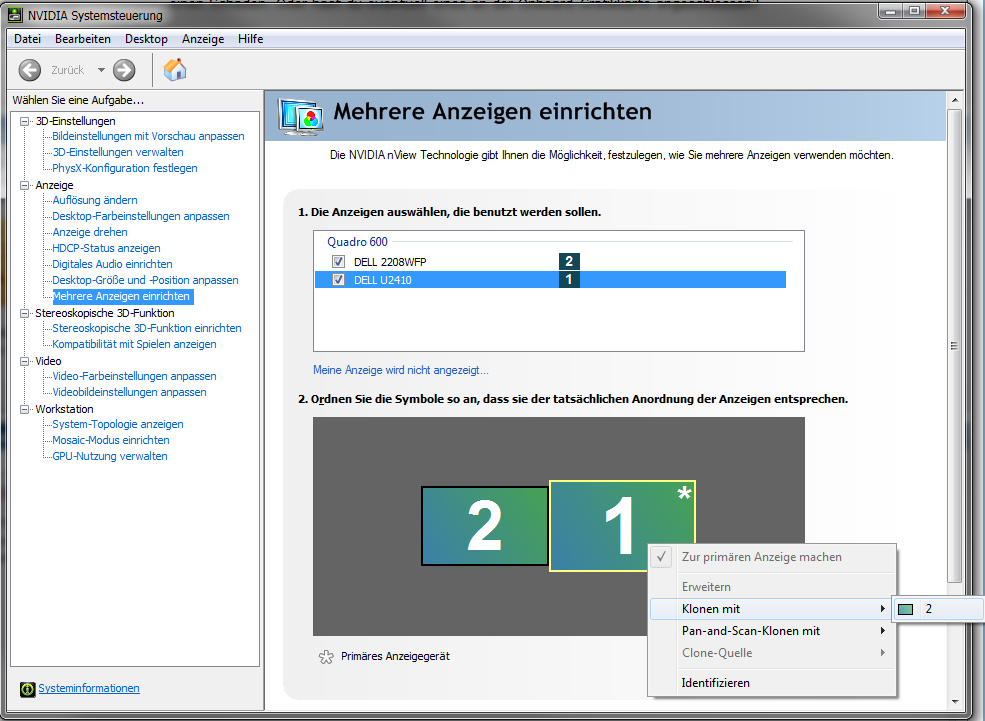Image resolution: width=985 pixels, height=721 pixels.
Task: Open the Datei menu
Action: click(x=28, y=39)
